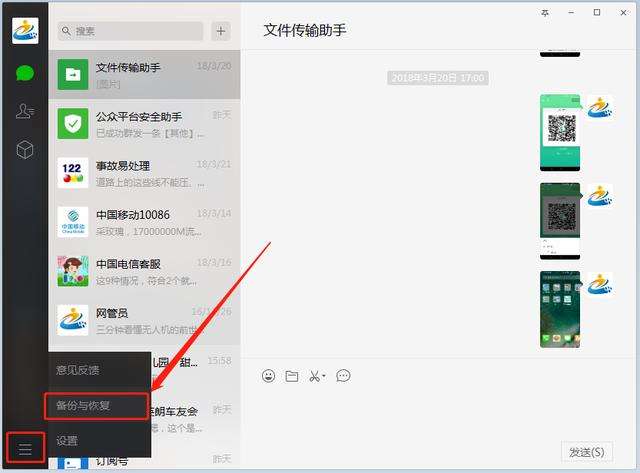The width and height of the screenshot is (640, 473).
Task: Click sender avatar beside dark QR image
Action: [x=600, y=196]
